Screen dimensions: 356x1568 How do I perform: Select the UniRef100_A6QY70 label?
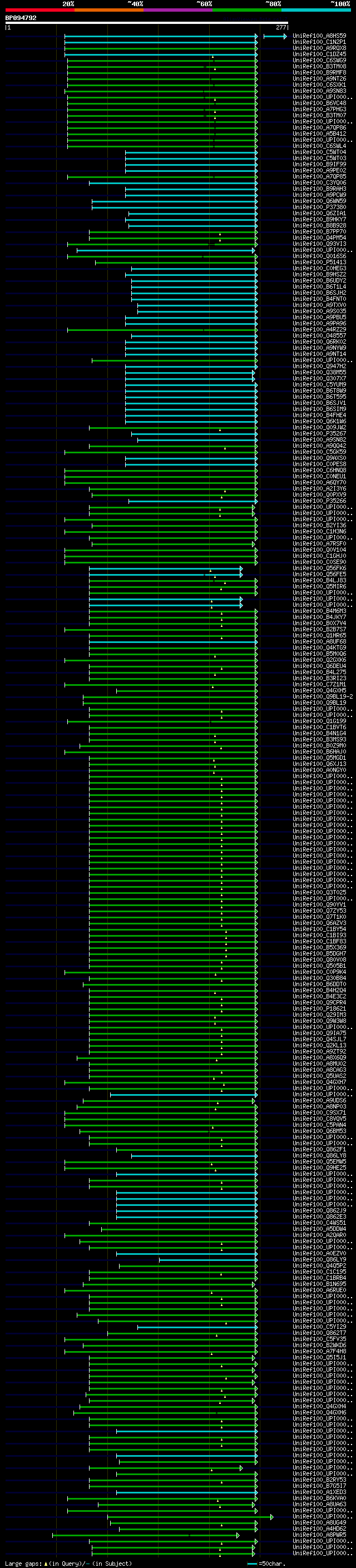(x=319, y=483)
